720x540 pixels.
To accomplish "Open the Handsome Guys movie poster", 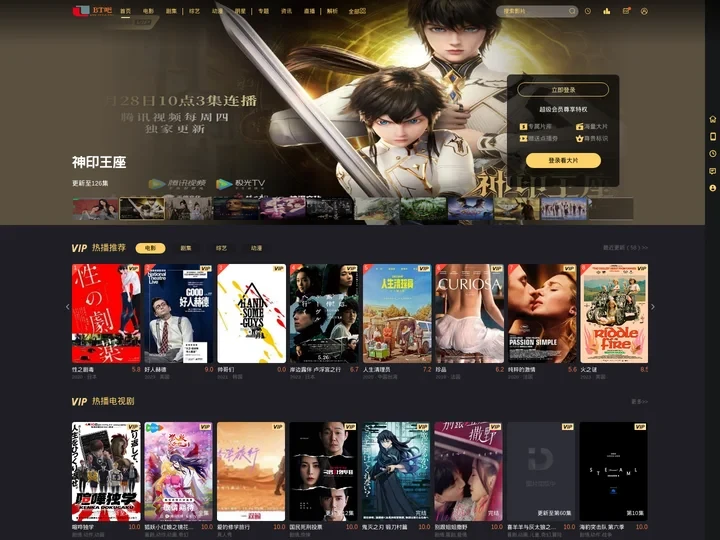I will [251, 313].
